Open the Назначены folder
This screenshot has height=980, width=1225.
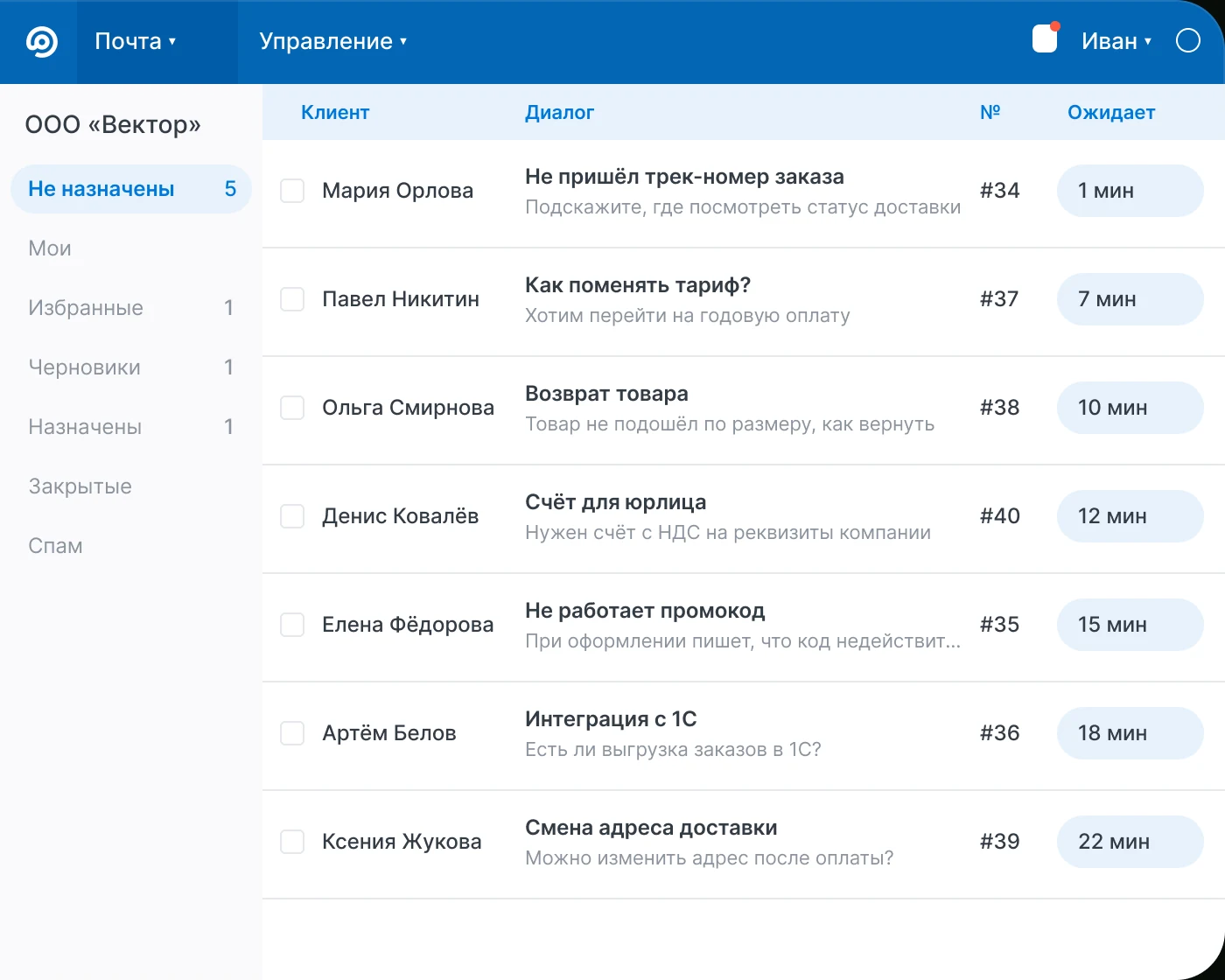(131, 427)
